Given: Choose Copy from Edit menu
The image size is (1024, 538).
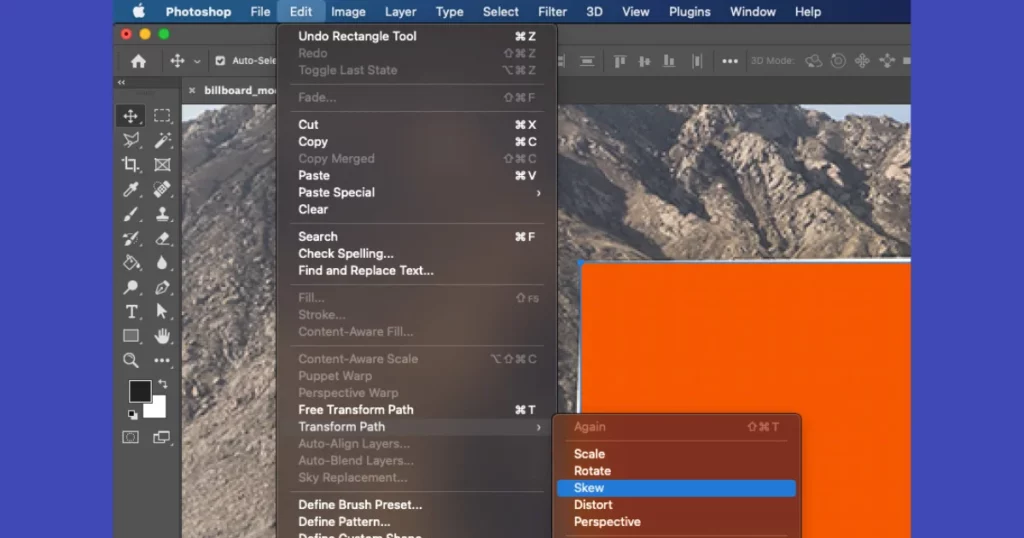Looking at the screenshot, I should (417, 142).
